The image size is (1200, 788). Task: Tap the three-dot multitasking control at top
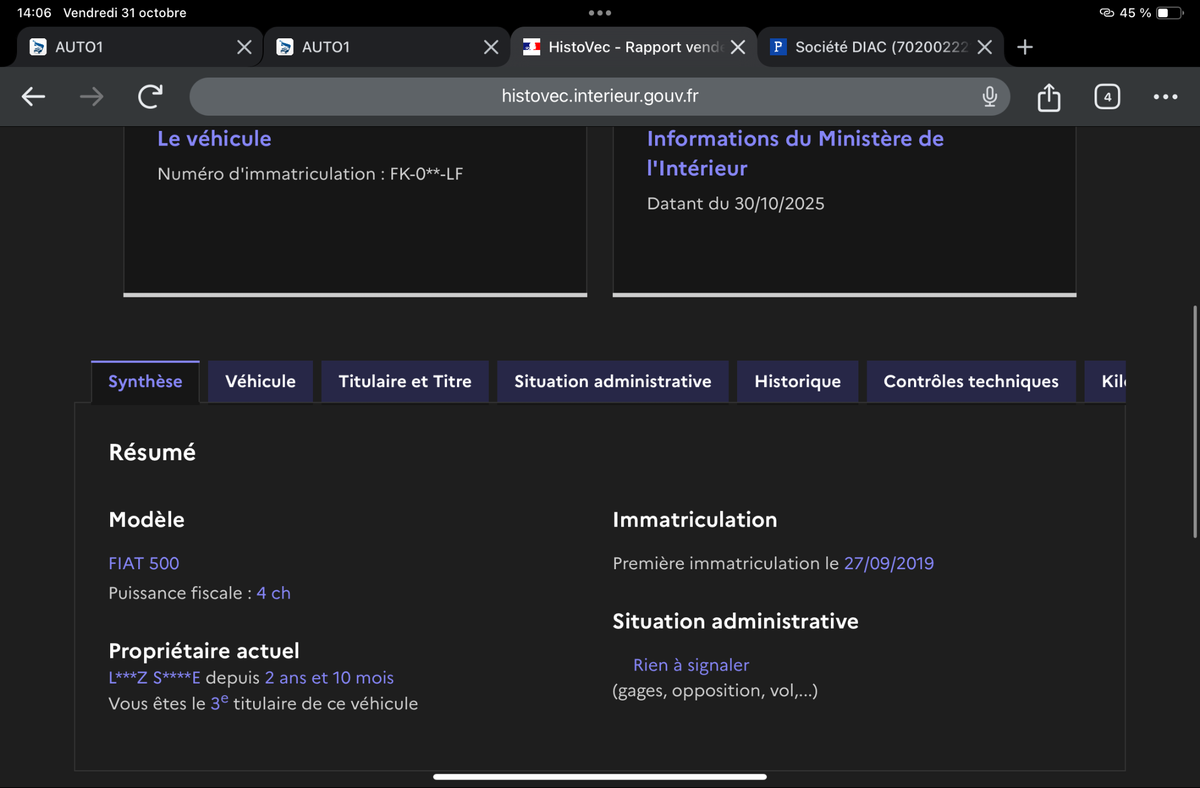[600, 13]
